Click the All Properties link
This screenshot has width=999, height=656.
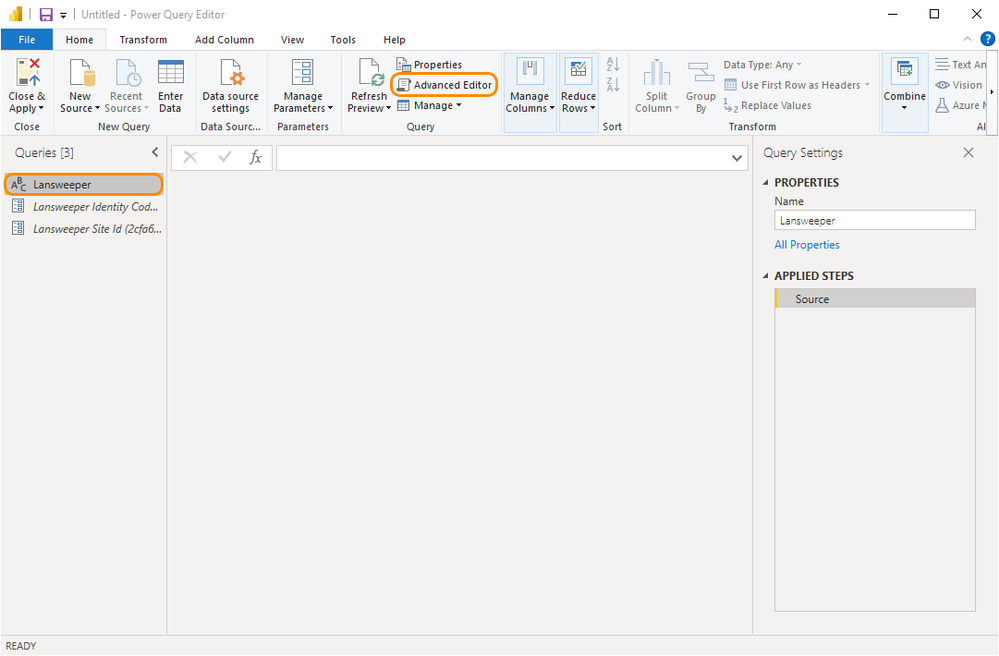[807, 245]
